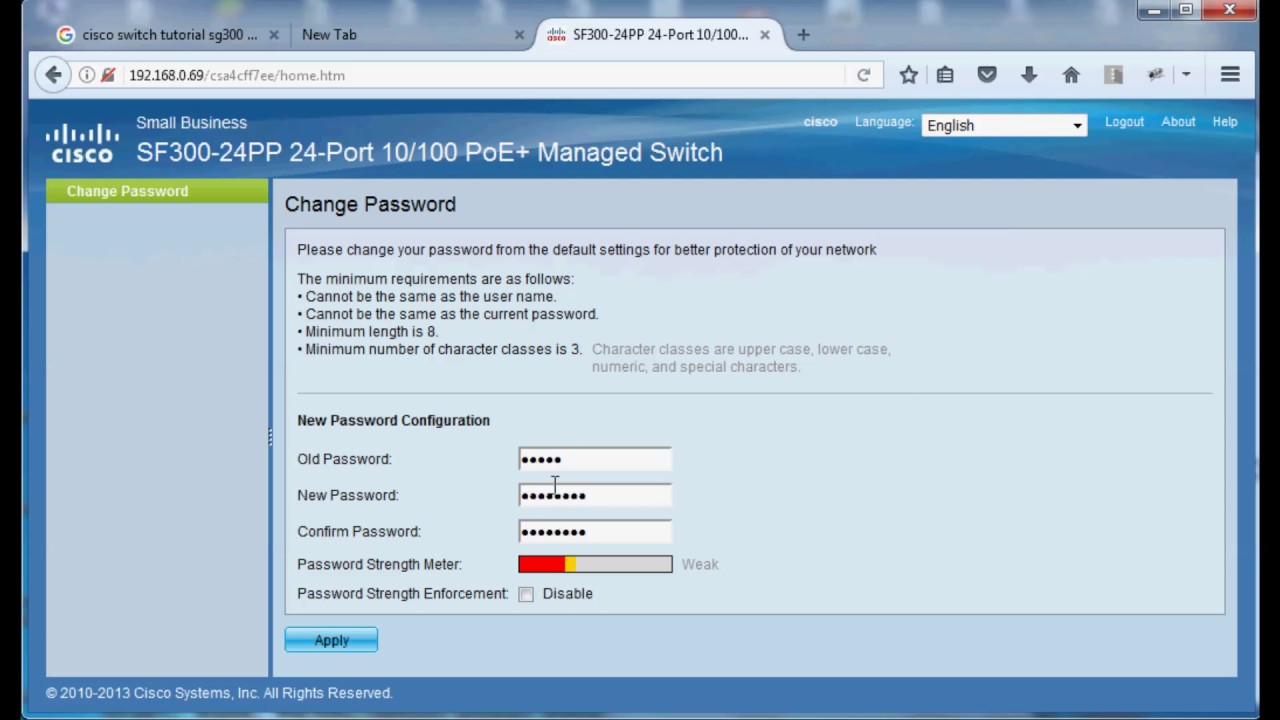Open the About link
Viewport: 1280px width, 720px height.
point(1178,121)
